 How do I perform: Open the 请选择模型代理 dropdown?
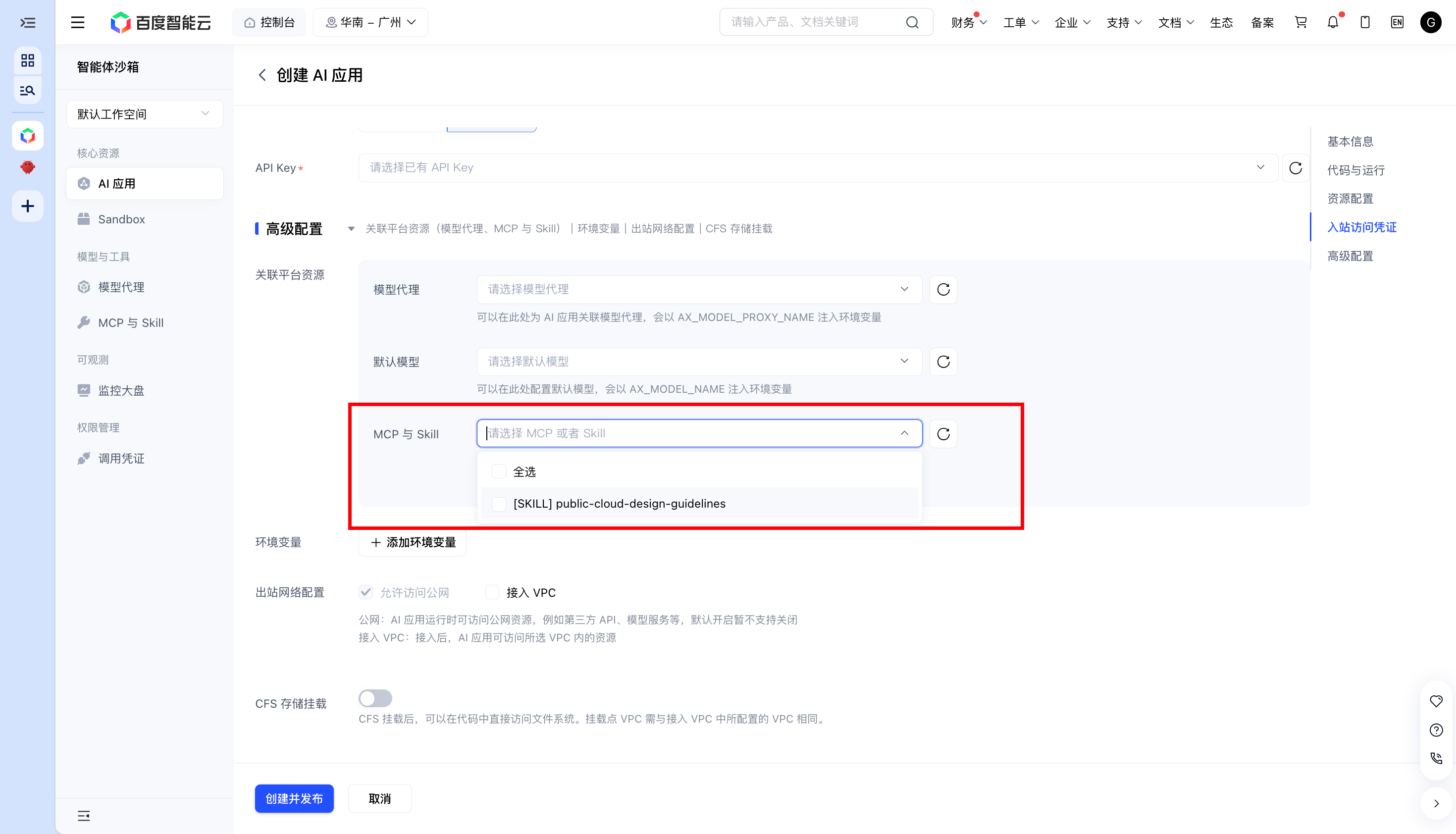point(699,289)
